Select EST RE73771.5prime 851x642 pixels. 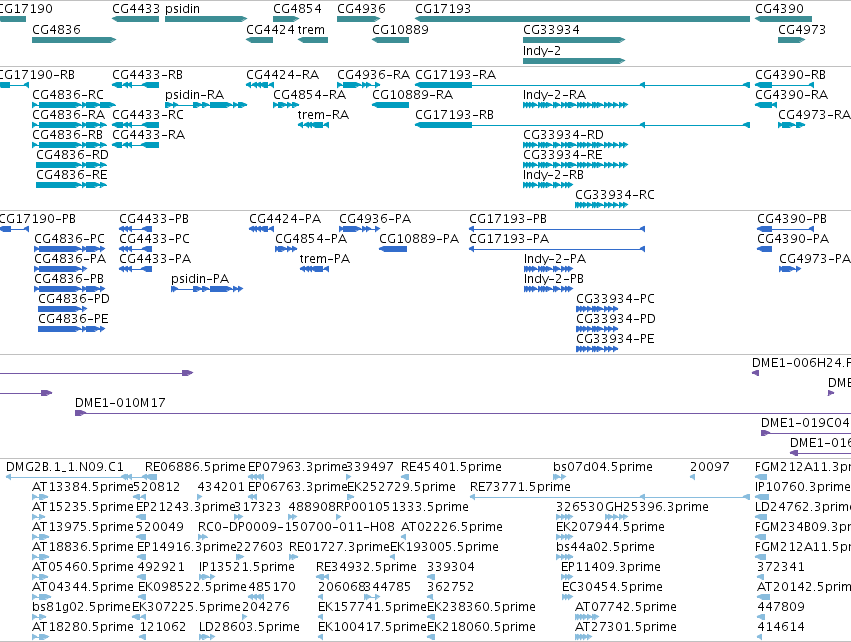[520, 487]
